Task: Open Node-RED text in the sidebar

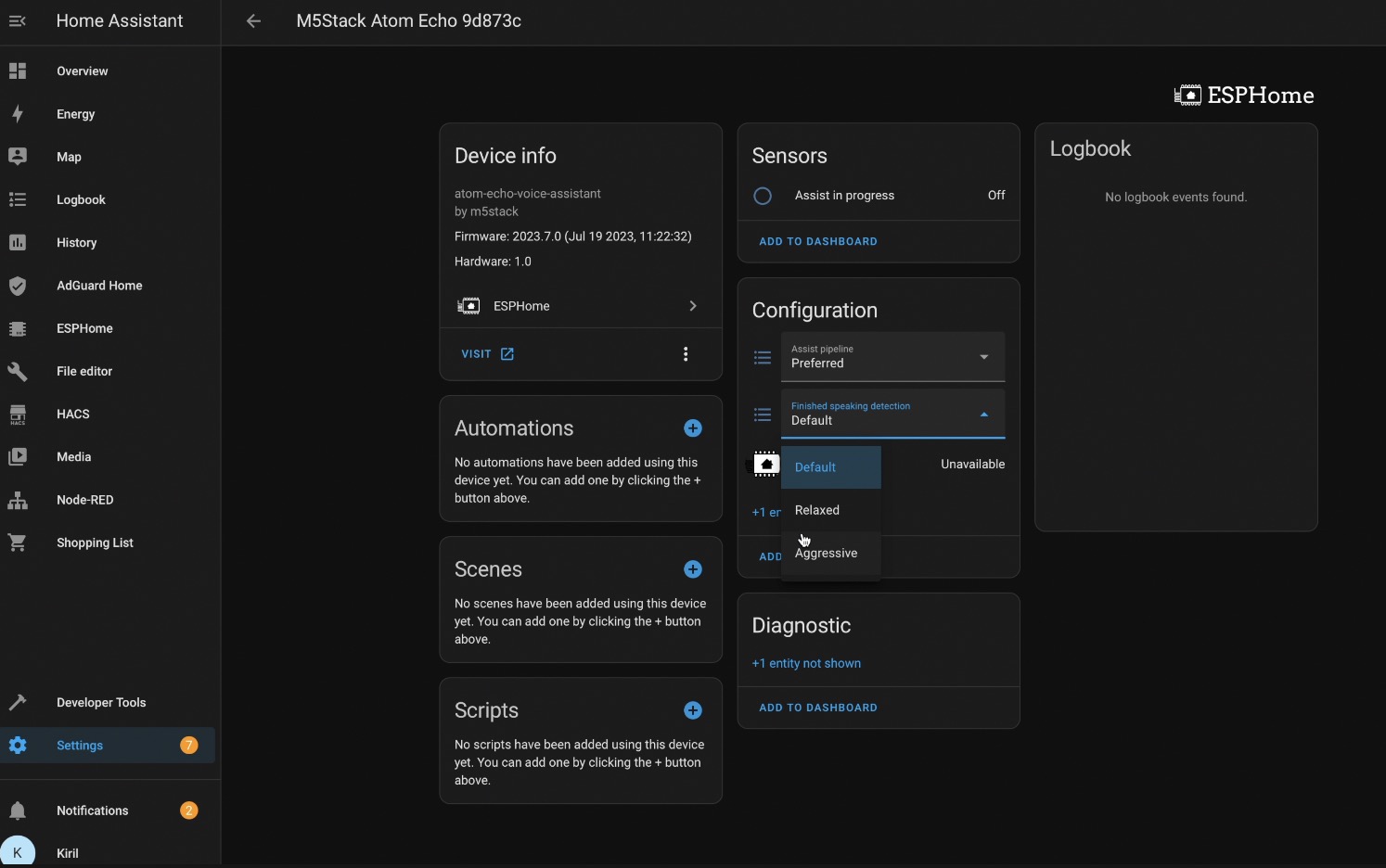Action: coord(85,500)
